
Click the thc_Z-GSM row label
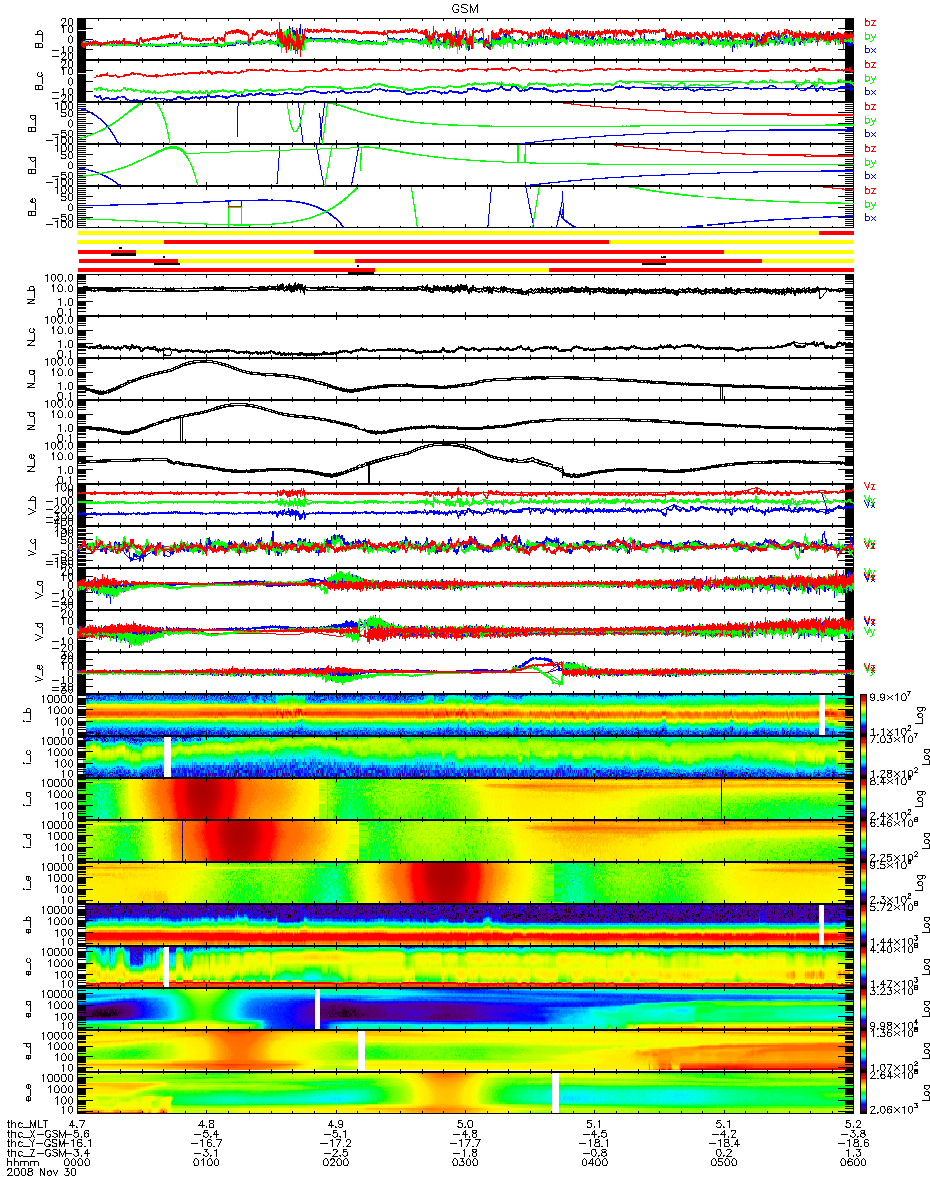tap(36, 1153)
